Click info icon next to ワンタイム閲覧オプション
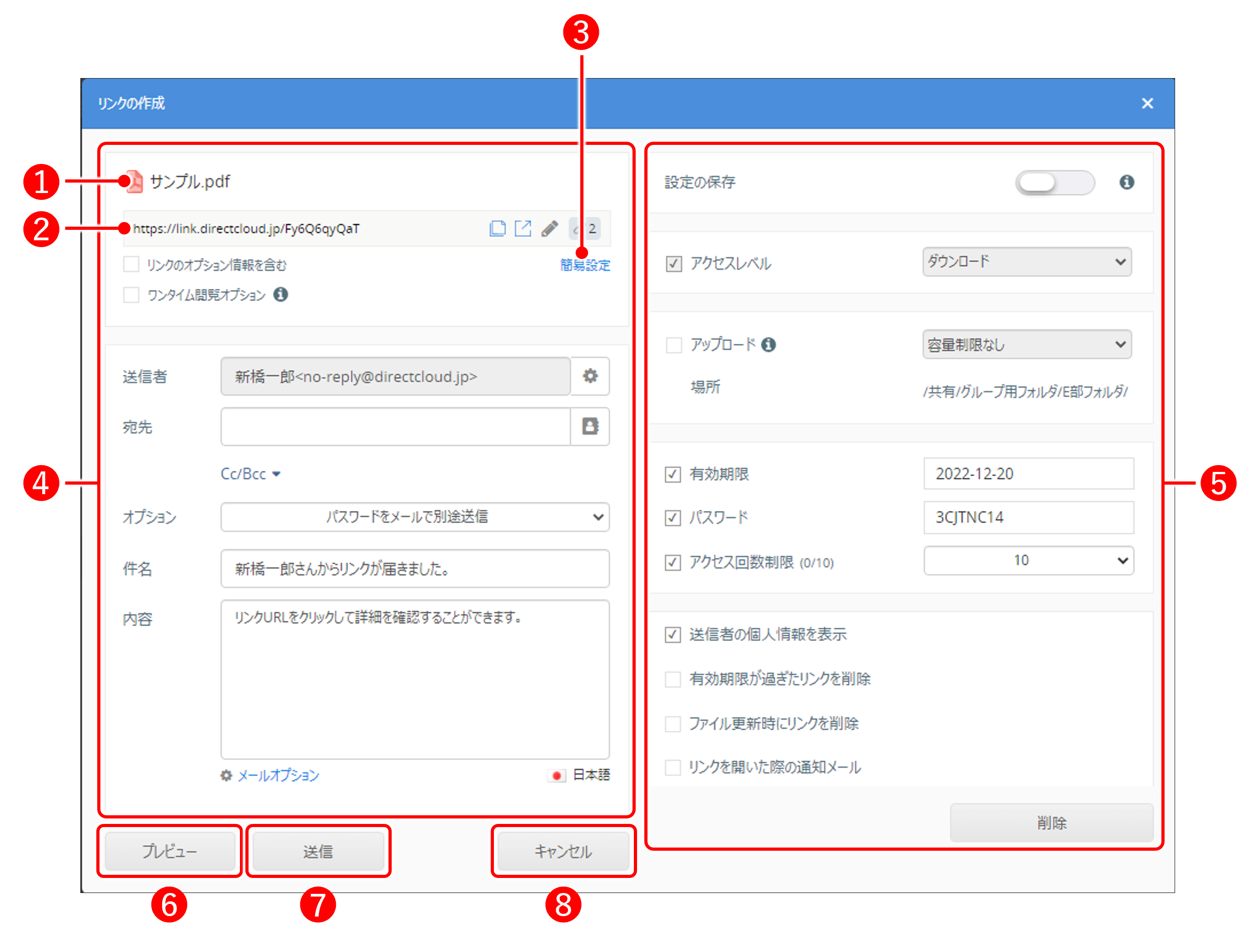The height and width of the screenshot is (952, 1260). click(x=280, y=294)
